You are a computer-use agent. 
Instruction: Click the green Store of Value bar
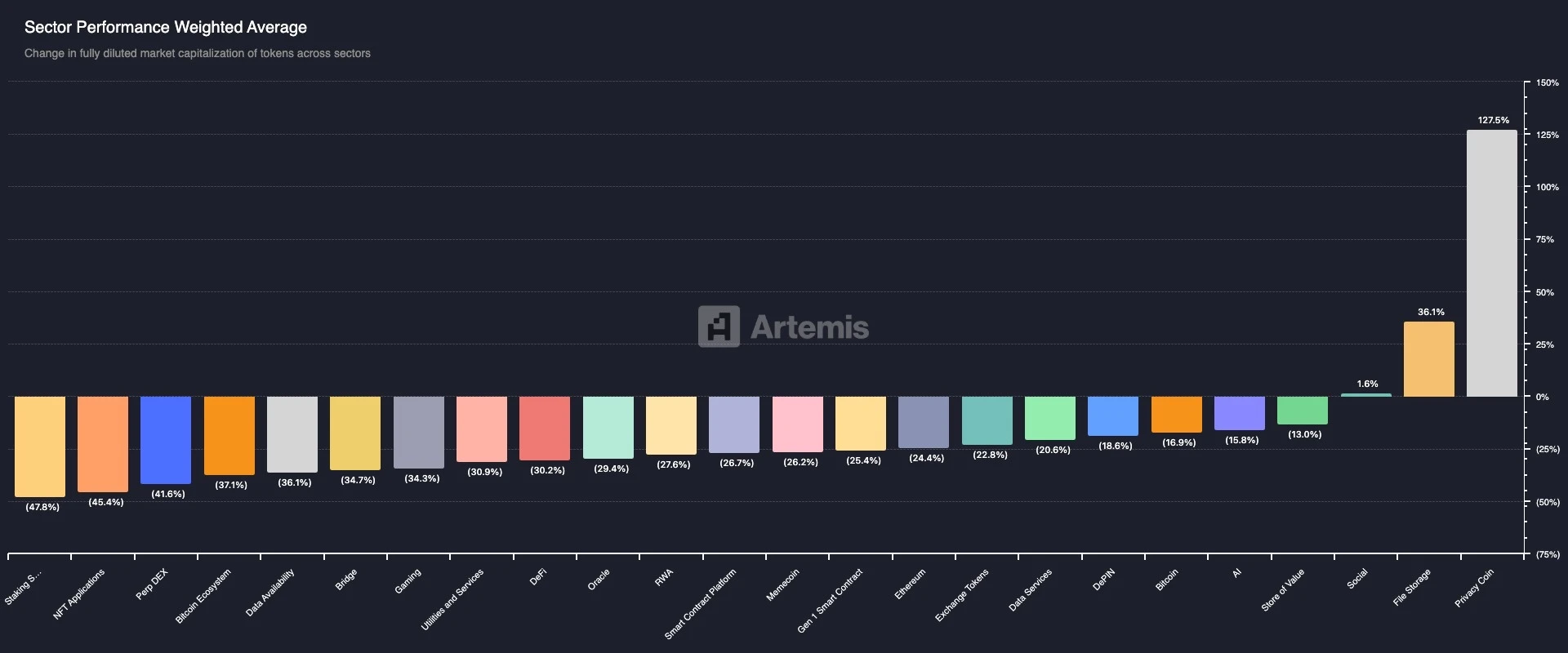pyautogui.click(x=1302, y=411)
